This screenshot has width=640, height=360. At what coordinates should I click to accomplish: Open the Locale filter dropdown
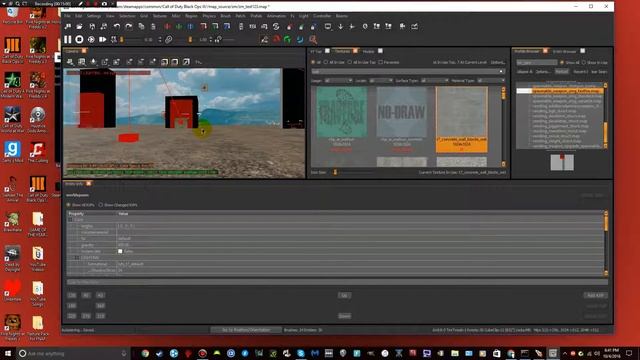pos(380,80)
